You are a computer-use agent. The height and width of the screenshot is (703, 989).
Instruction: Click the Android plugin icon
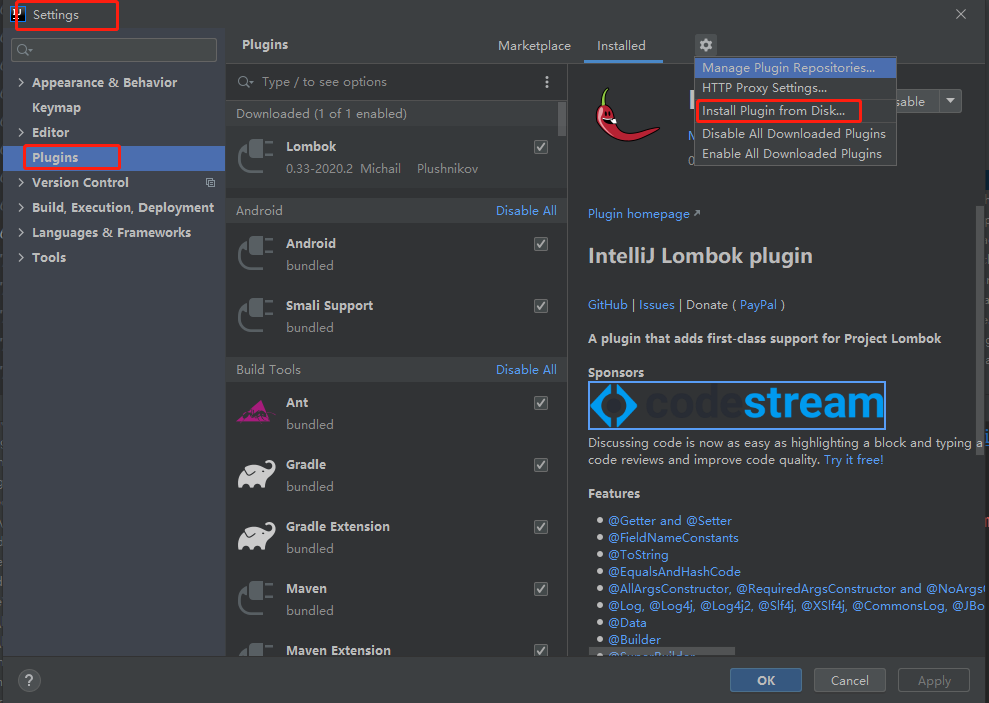tap(256, 253)
